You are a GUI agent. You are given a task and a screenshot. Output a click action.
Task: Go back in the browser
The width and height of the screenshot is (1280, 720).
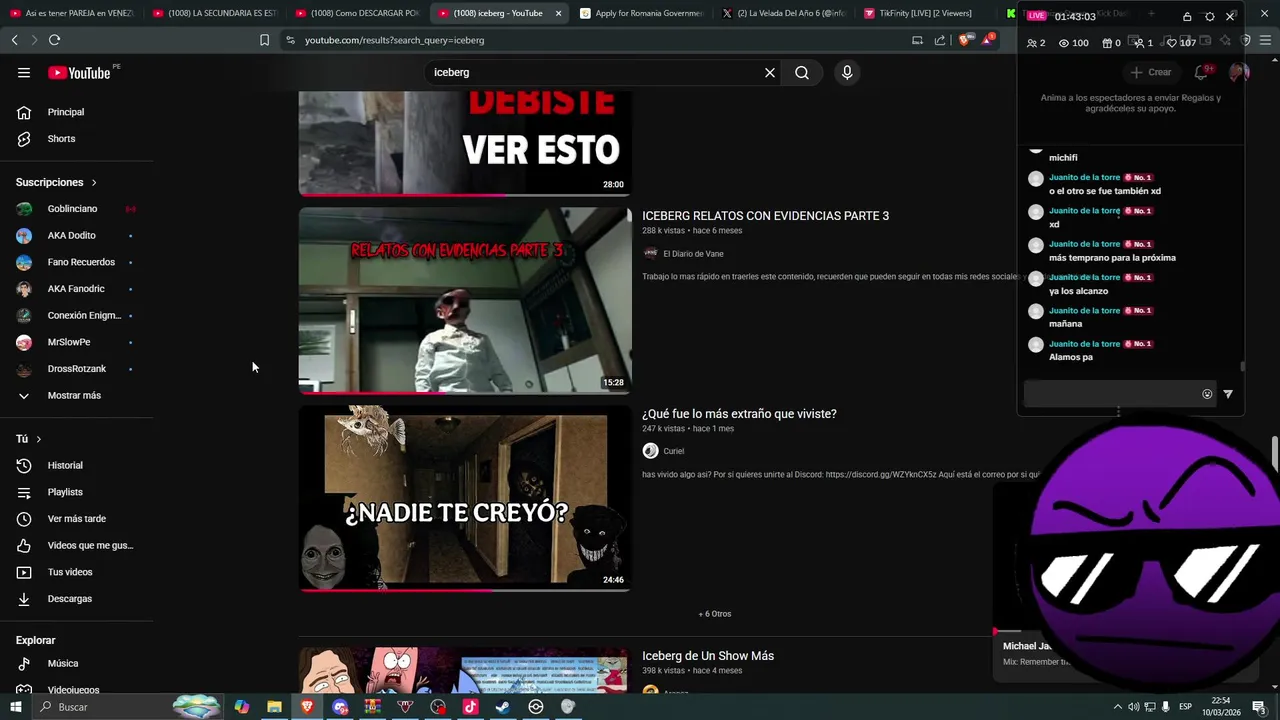15,40
